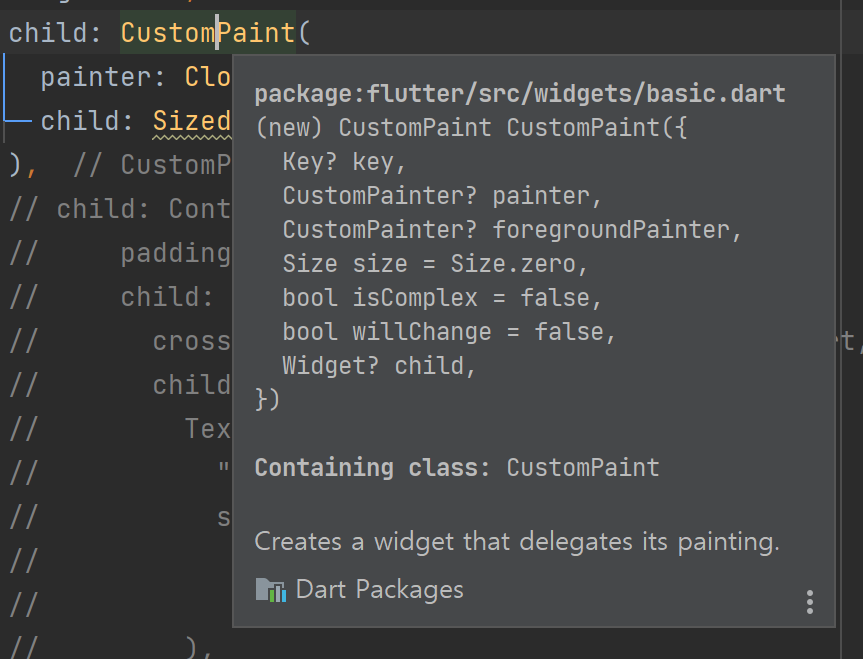The height and width of the screenshot is (659, 863).
Task: Click 'CustomPainter? foregroundPainter,' parameter line
Action: point(512,230)
